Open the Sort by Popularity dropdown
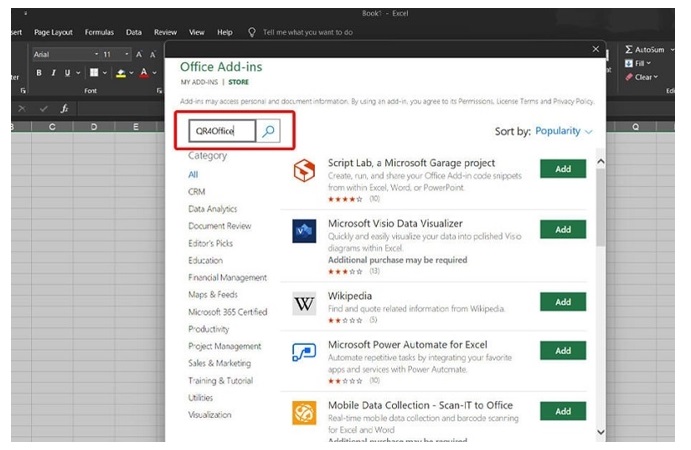 pos(563,131)
